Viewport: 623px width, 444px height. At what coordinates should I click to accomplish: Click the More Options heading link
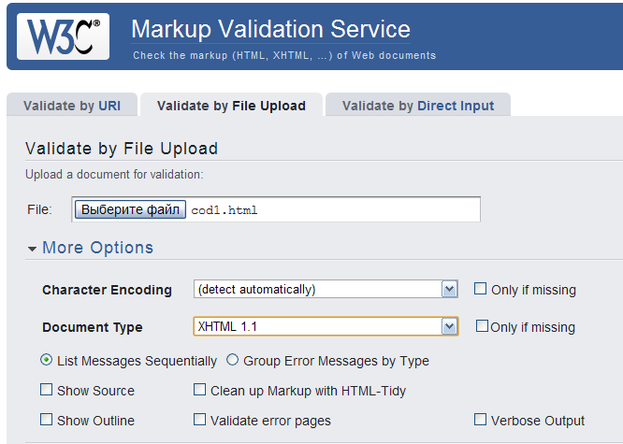(98, 248)
